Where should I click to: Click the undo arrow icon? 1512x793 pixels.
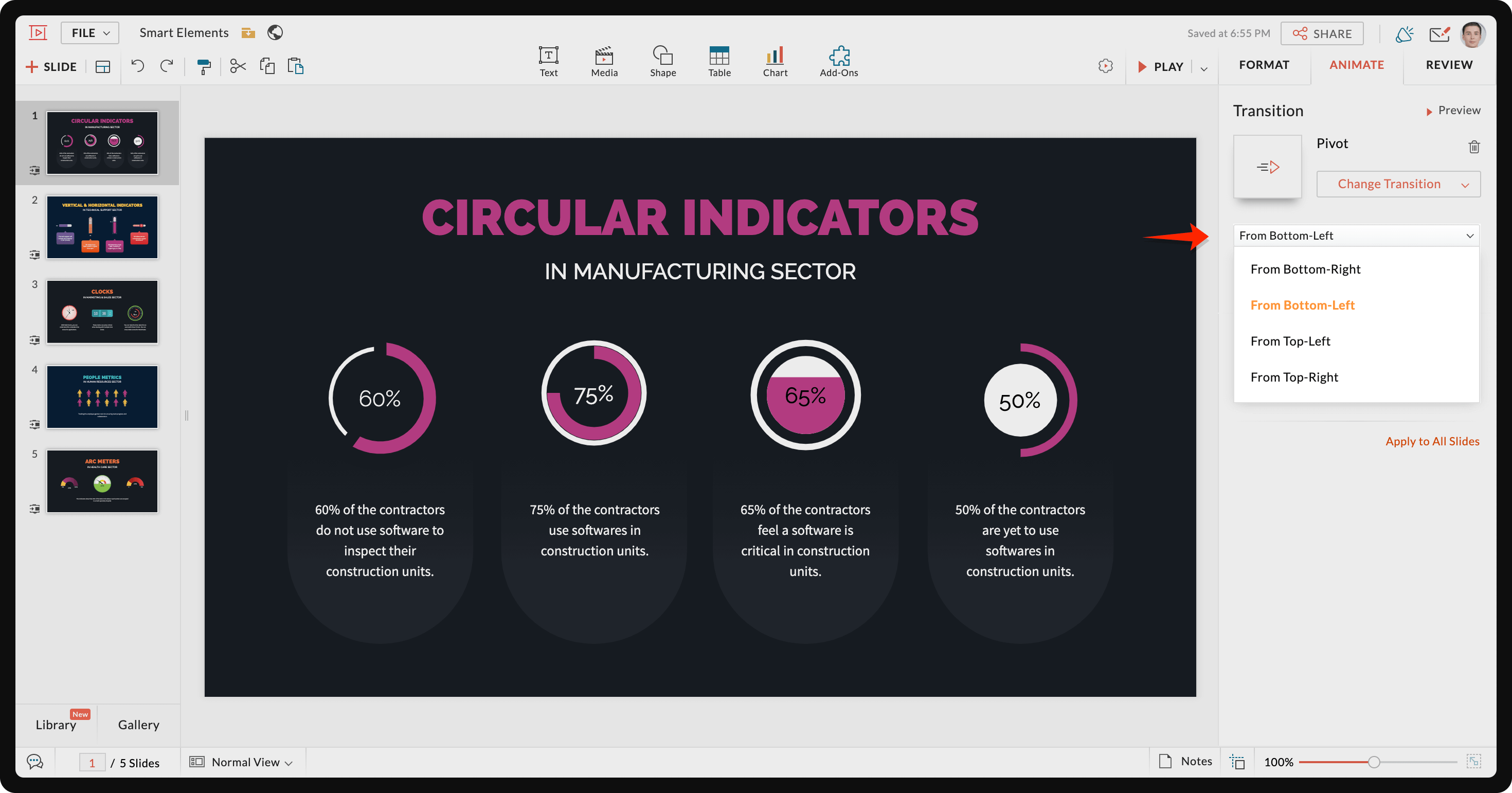(x=137, y=66)
